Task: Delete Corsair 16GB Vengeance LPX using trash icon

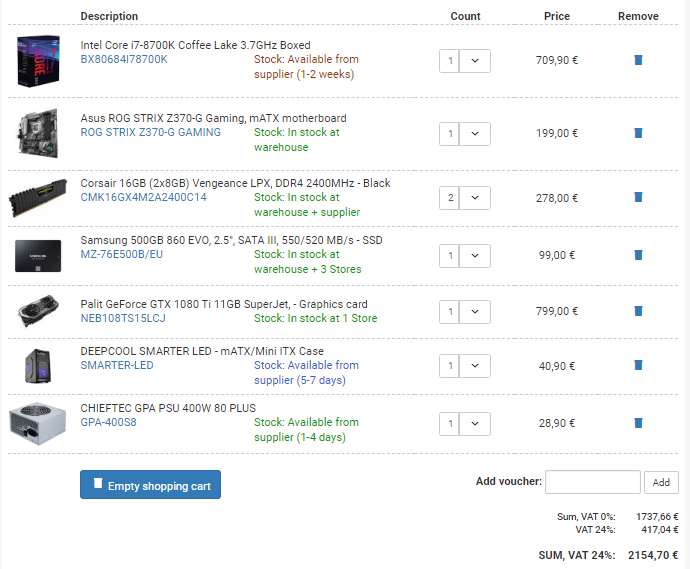Action: click(638, 197)
